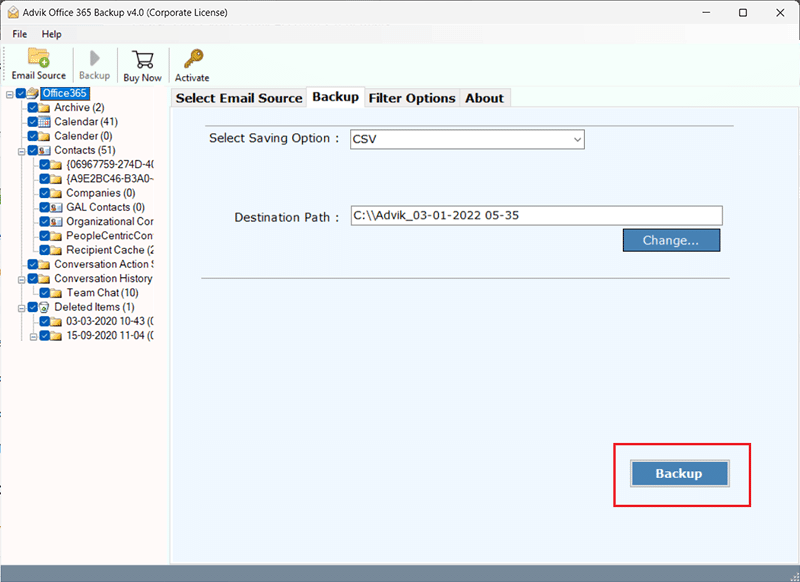Toggle the GAL Contacts (0) checkbox
The image size is (800, 582).
point(44,208)
